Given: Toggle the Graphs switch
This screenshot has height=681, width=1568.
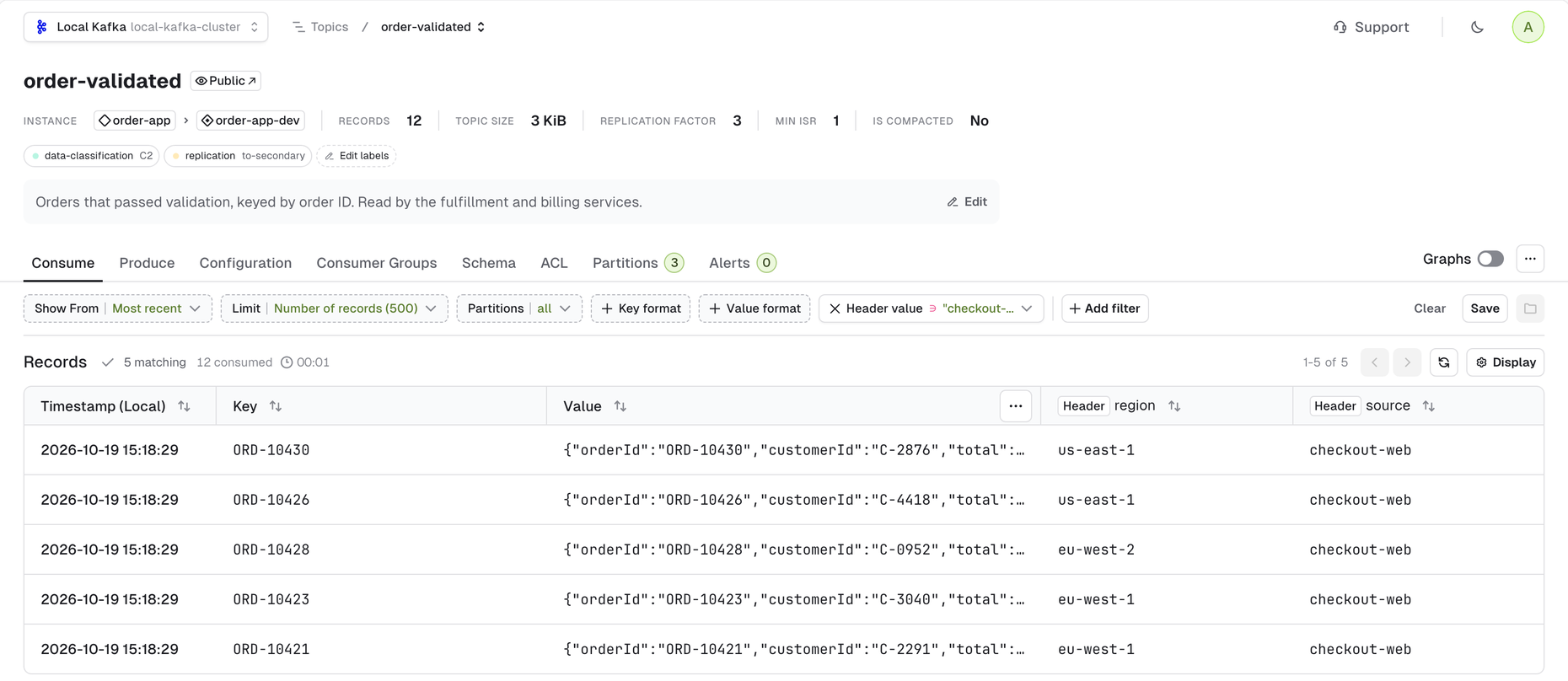Looking at the screenshot, I should [1490, 259].
